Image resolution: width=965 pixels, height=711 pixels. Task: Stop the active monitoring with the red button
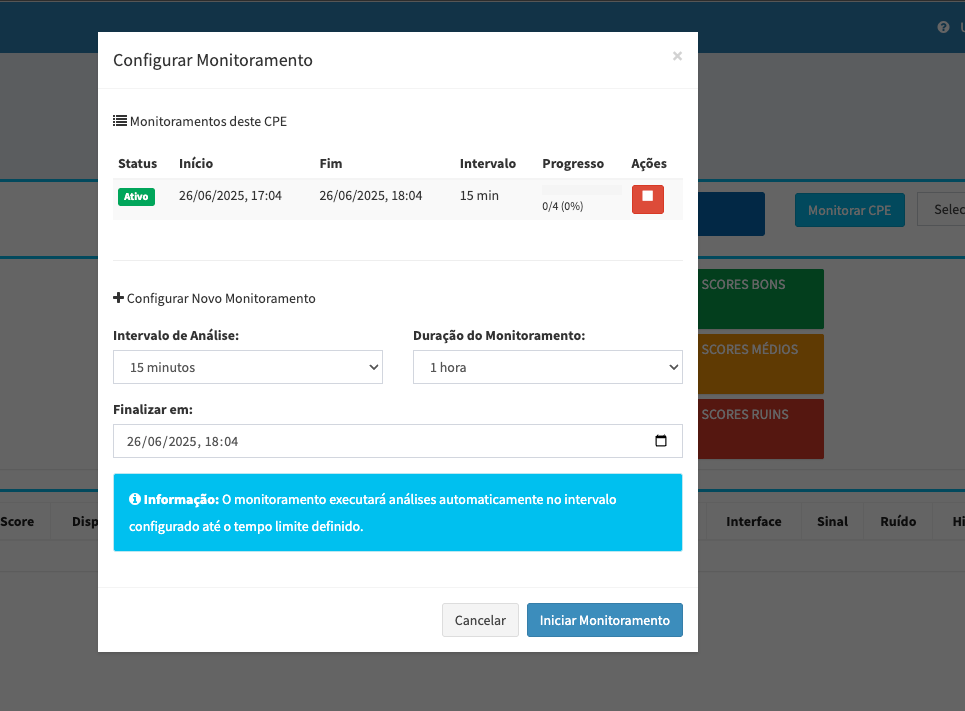(647, 198)
